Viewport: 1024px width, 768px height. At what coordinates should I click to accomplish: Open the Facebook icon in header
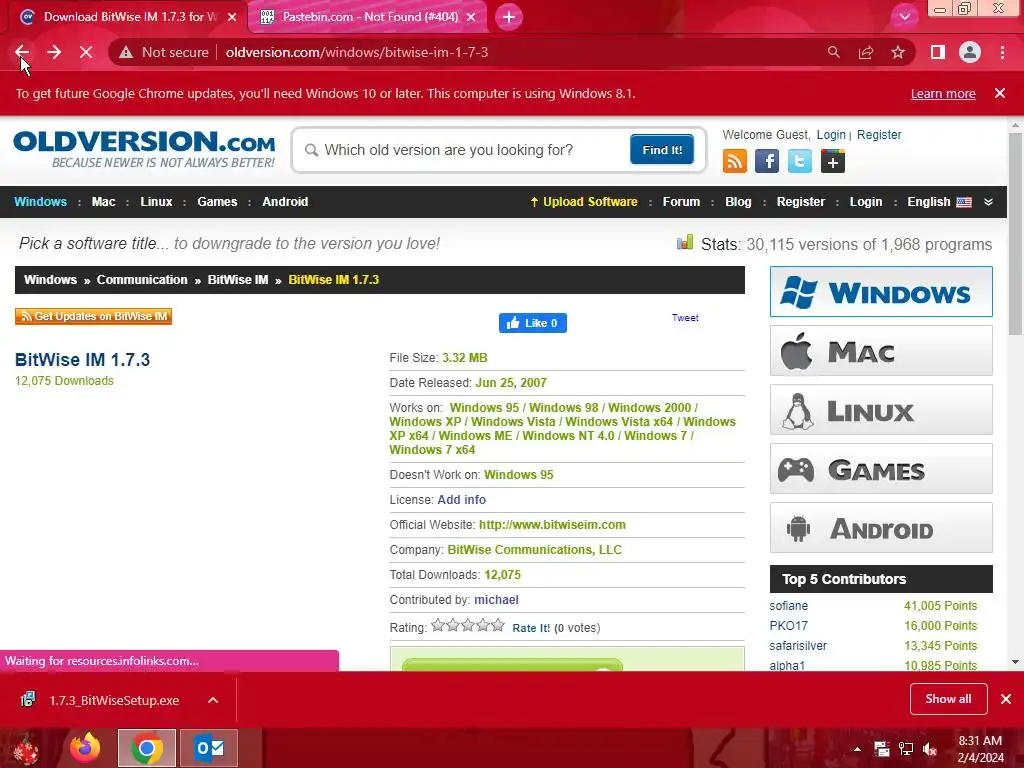click(x=767, y=161)
